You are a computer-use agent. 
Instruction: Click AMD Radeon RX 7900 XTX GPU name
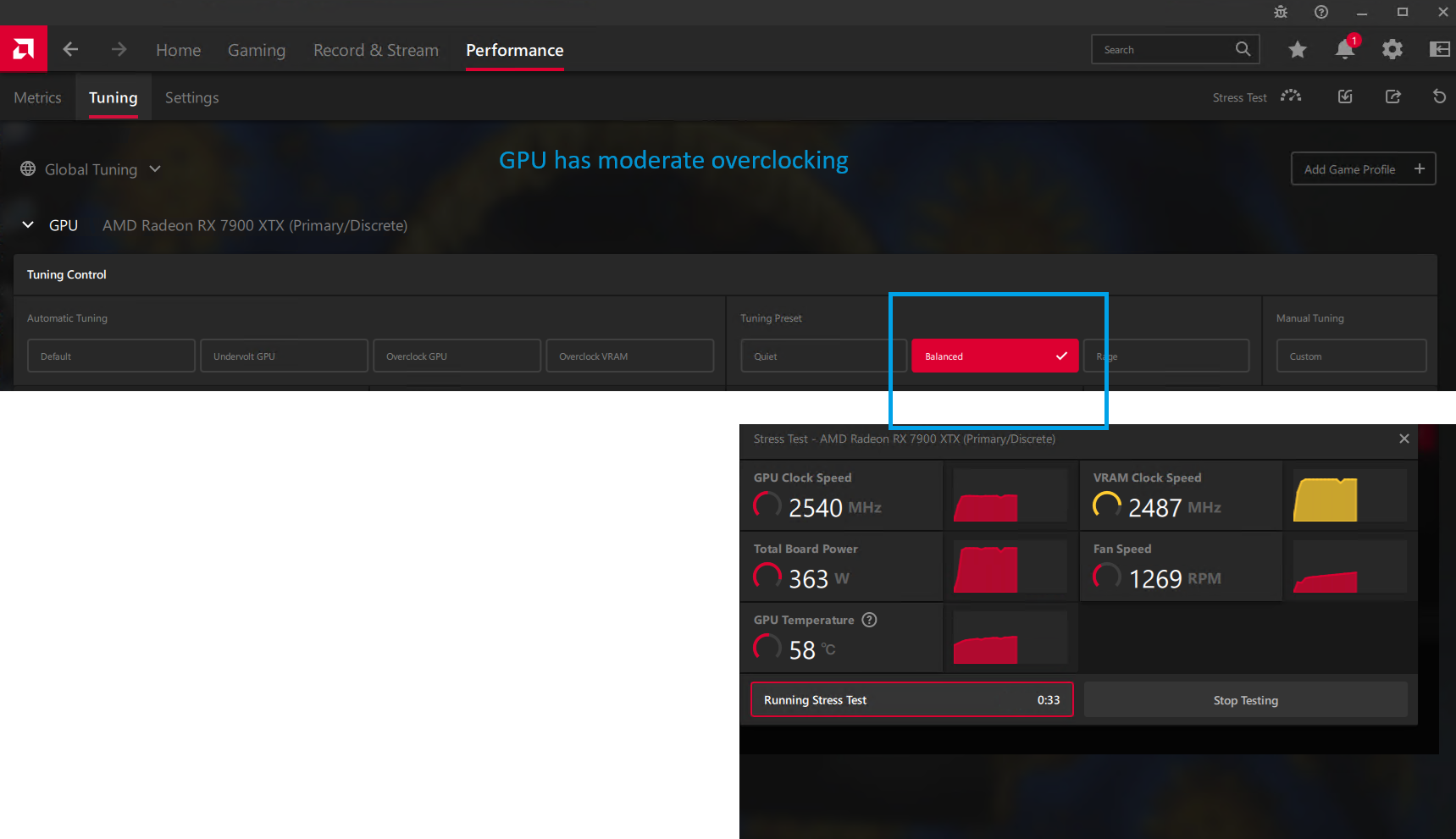pyautogui.click(x=255, y=225)
